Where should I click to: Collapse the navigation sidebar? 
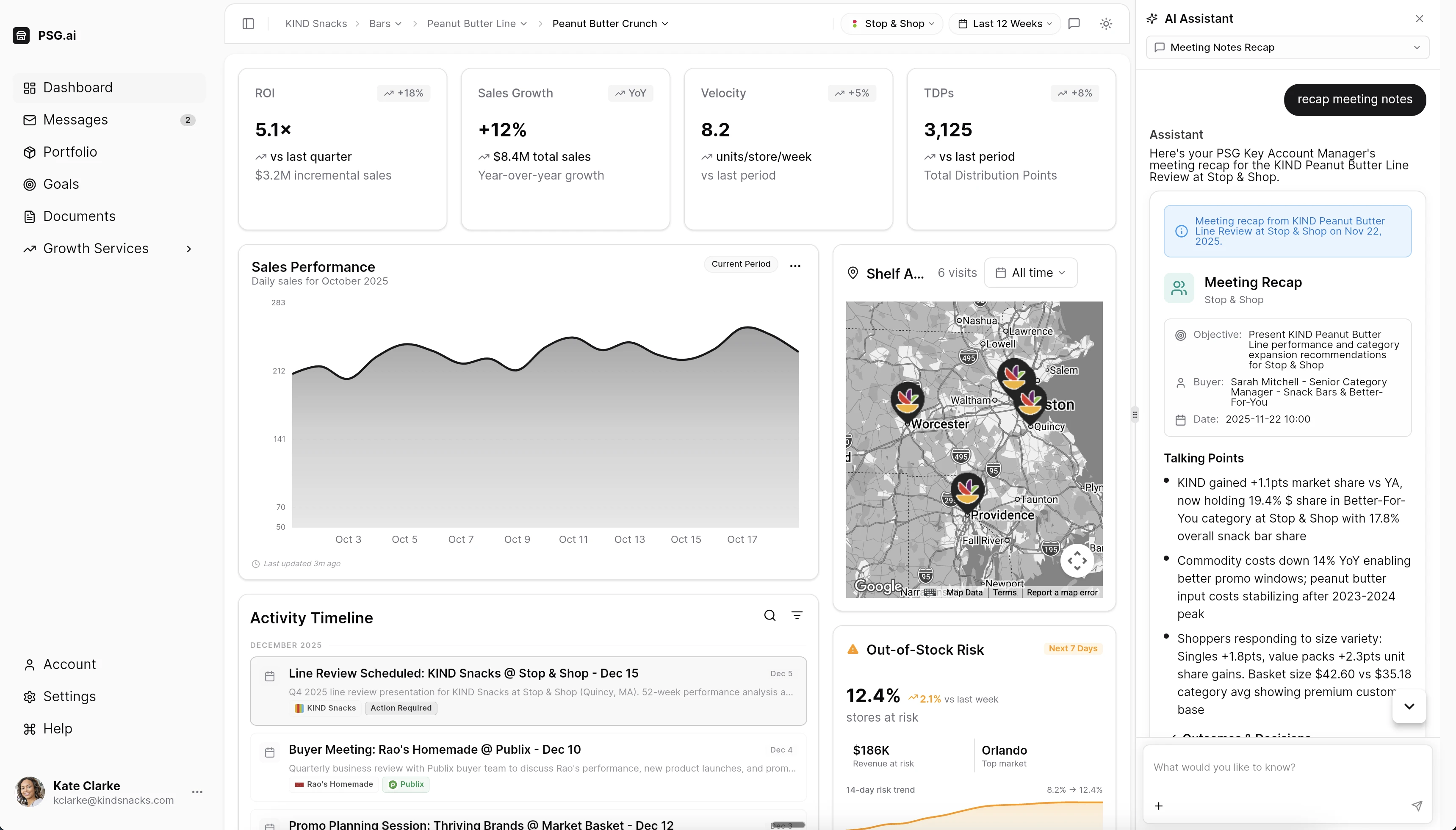coord(248,23)
